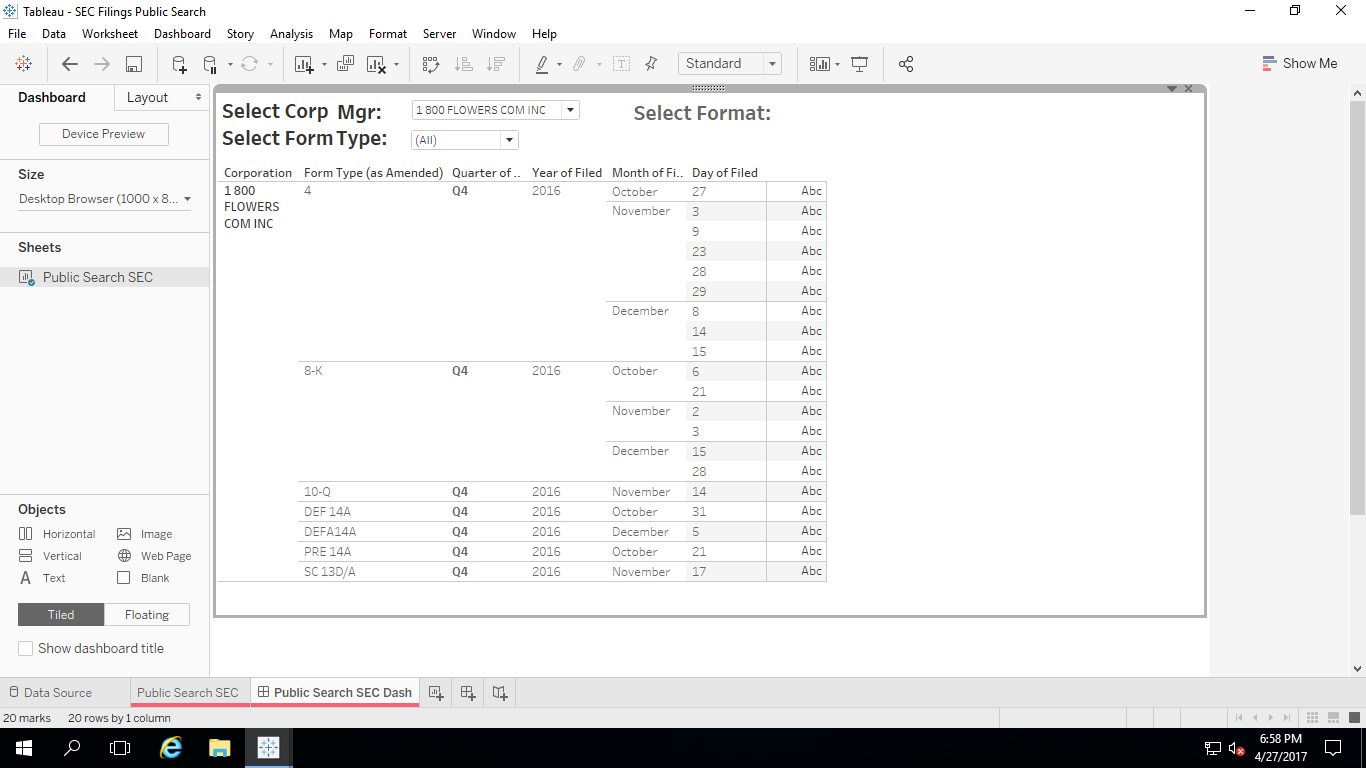
Task: Open the Select Corp Mgr dropdown
Action: [570, 110]
